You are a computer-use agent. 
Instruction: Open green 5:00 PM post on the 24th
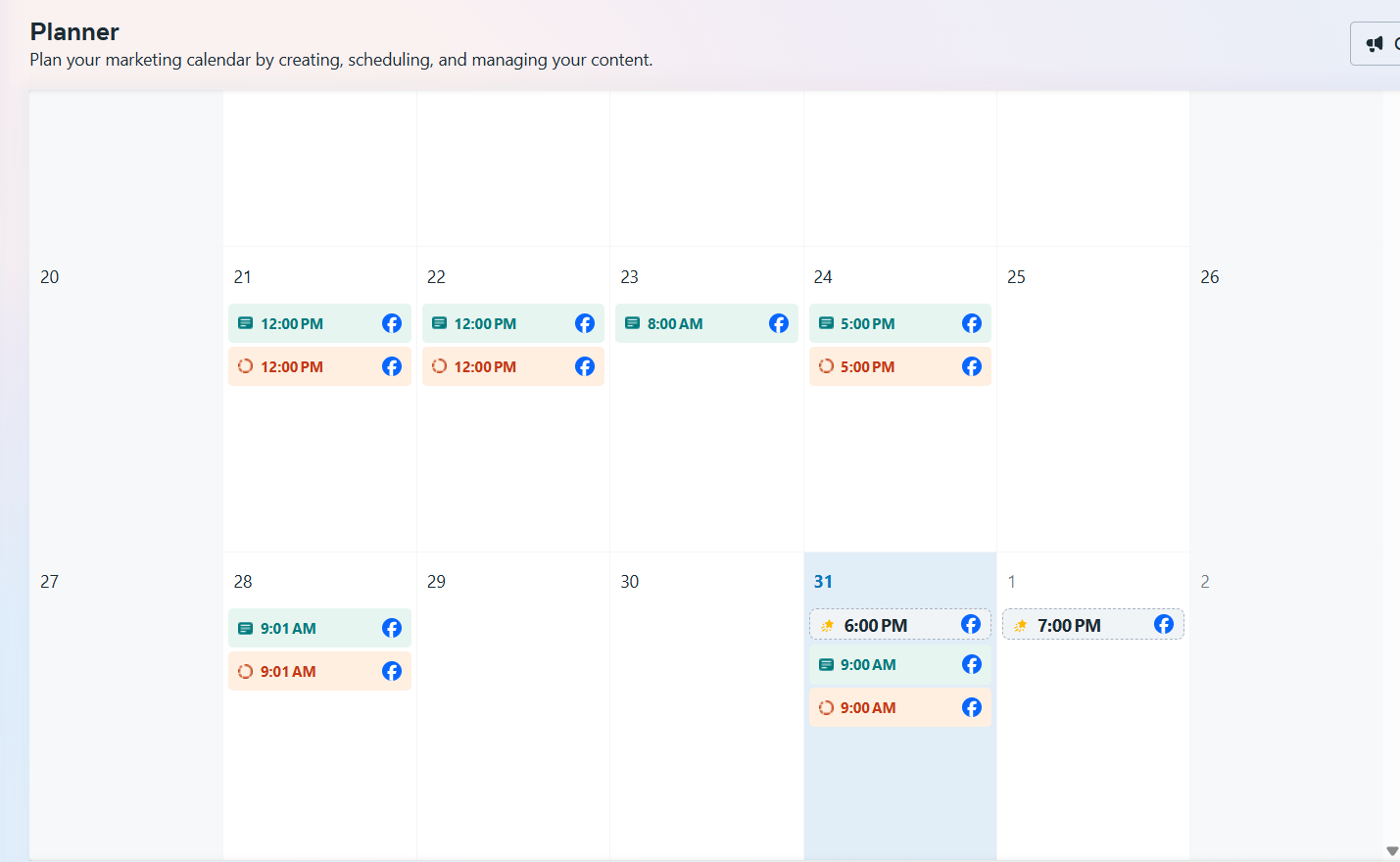point(882,324)
